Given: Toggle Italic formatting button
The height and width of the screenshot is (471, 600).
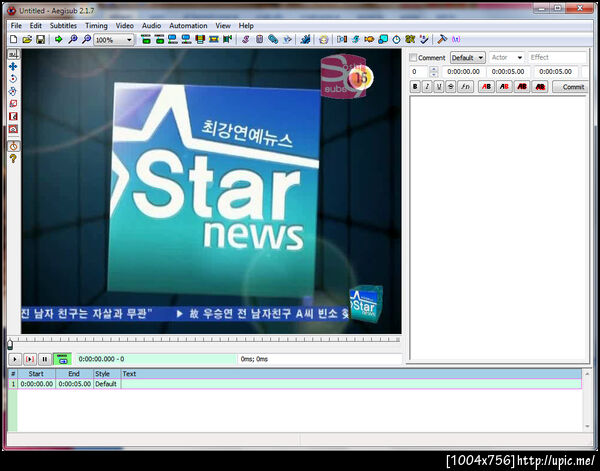Looking at the screenshot, I should pyautogui.click(x=427, y=87).
